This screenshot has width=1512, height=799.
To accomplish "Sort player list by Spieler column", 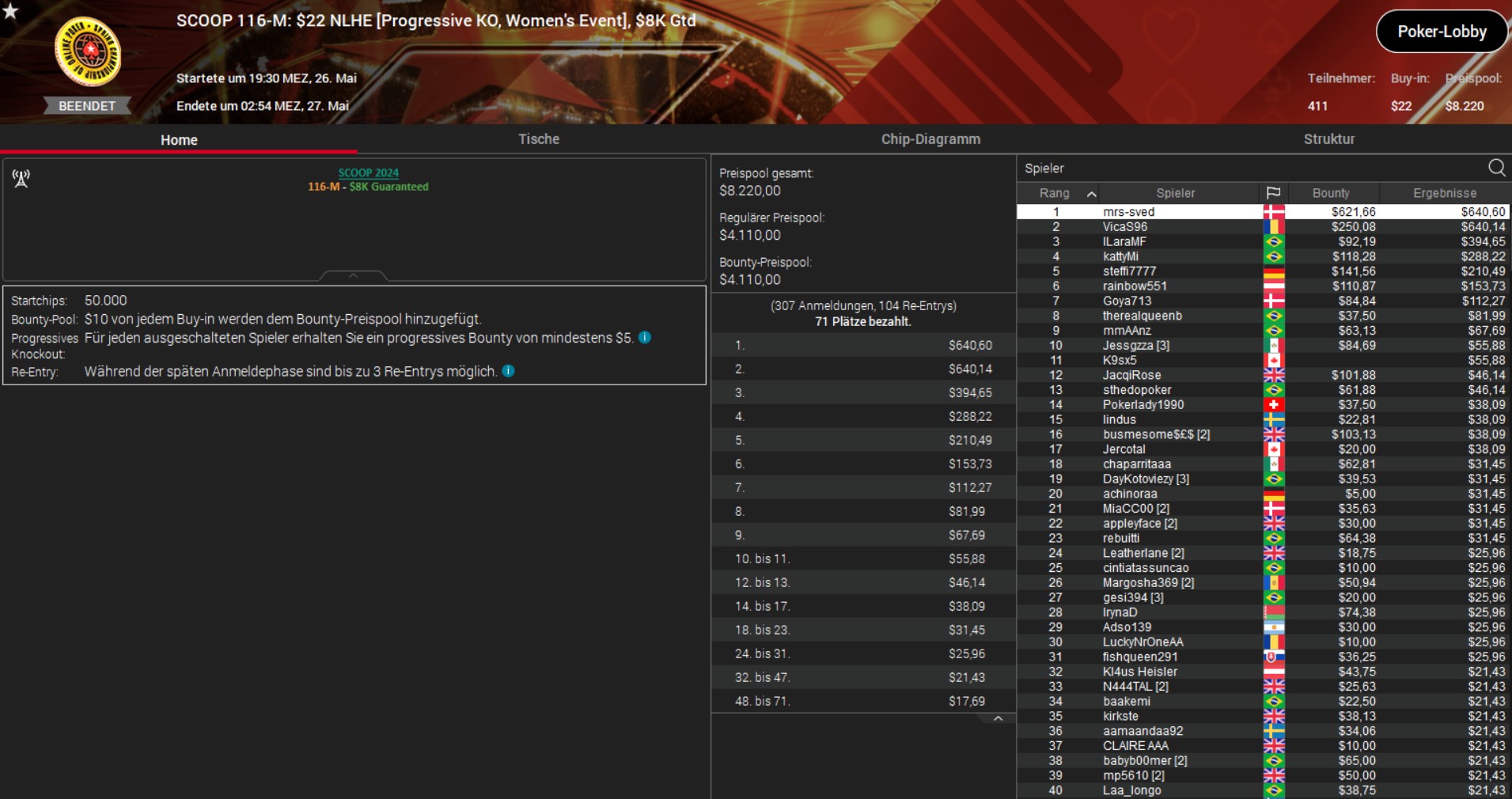I will (x=1175, y=193).
